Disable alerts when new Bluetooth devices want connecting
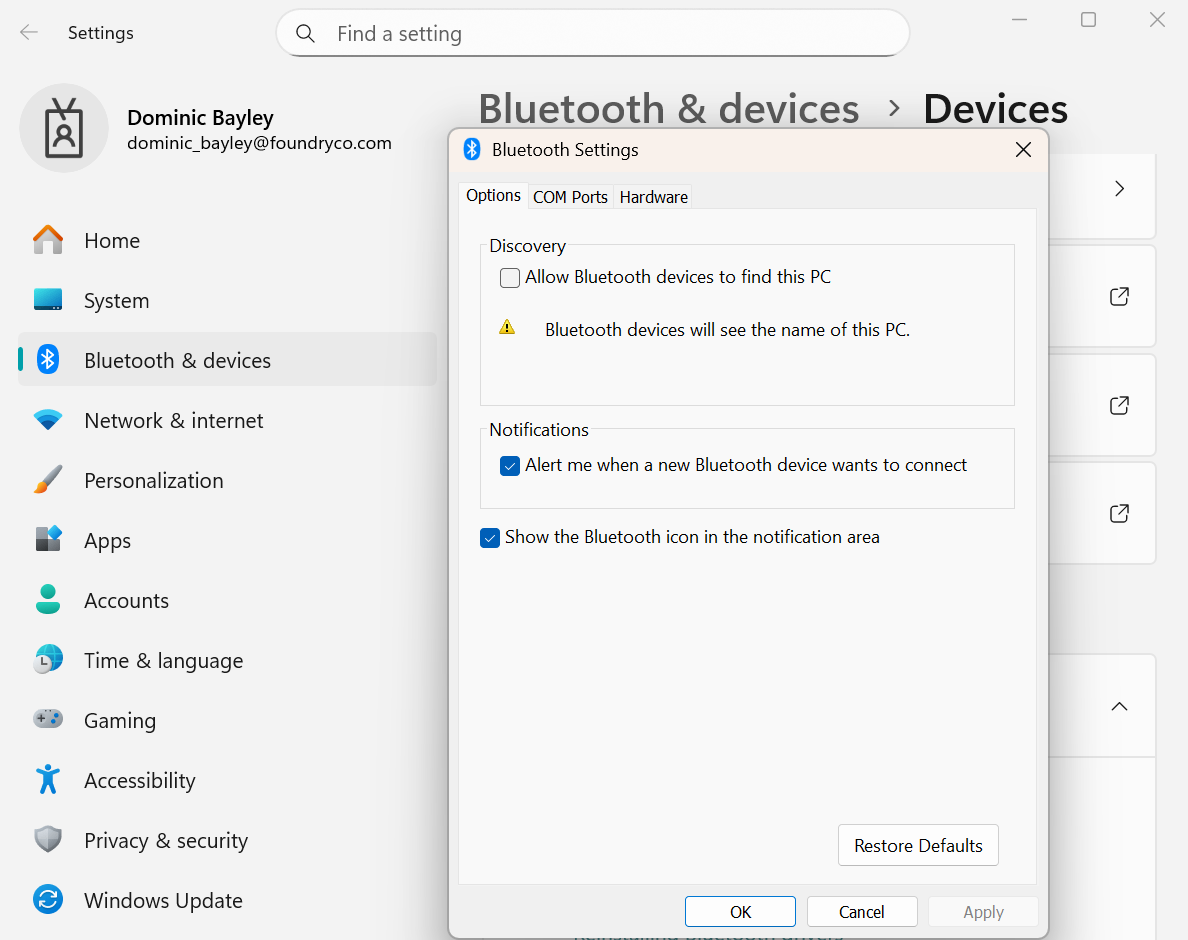The width and height of the screenshot is (1188, 940). pos(510,465)
